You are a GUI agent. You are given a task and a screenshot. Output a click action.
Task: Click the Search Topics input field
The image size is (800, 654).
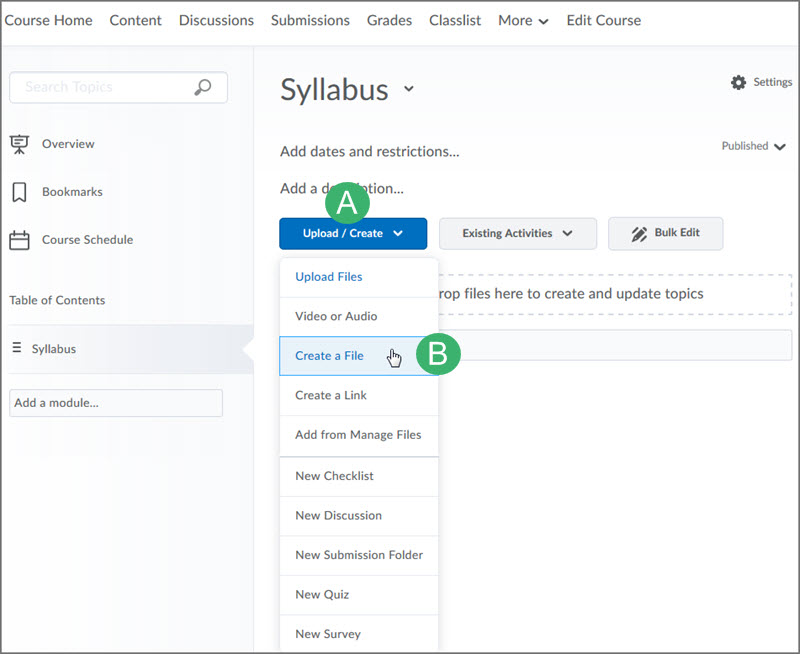tap(118, 87)
